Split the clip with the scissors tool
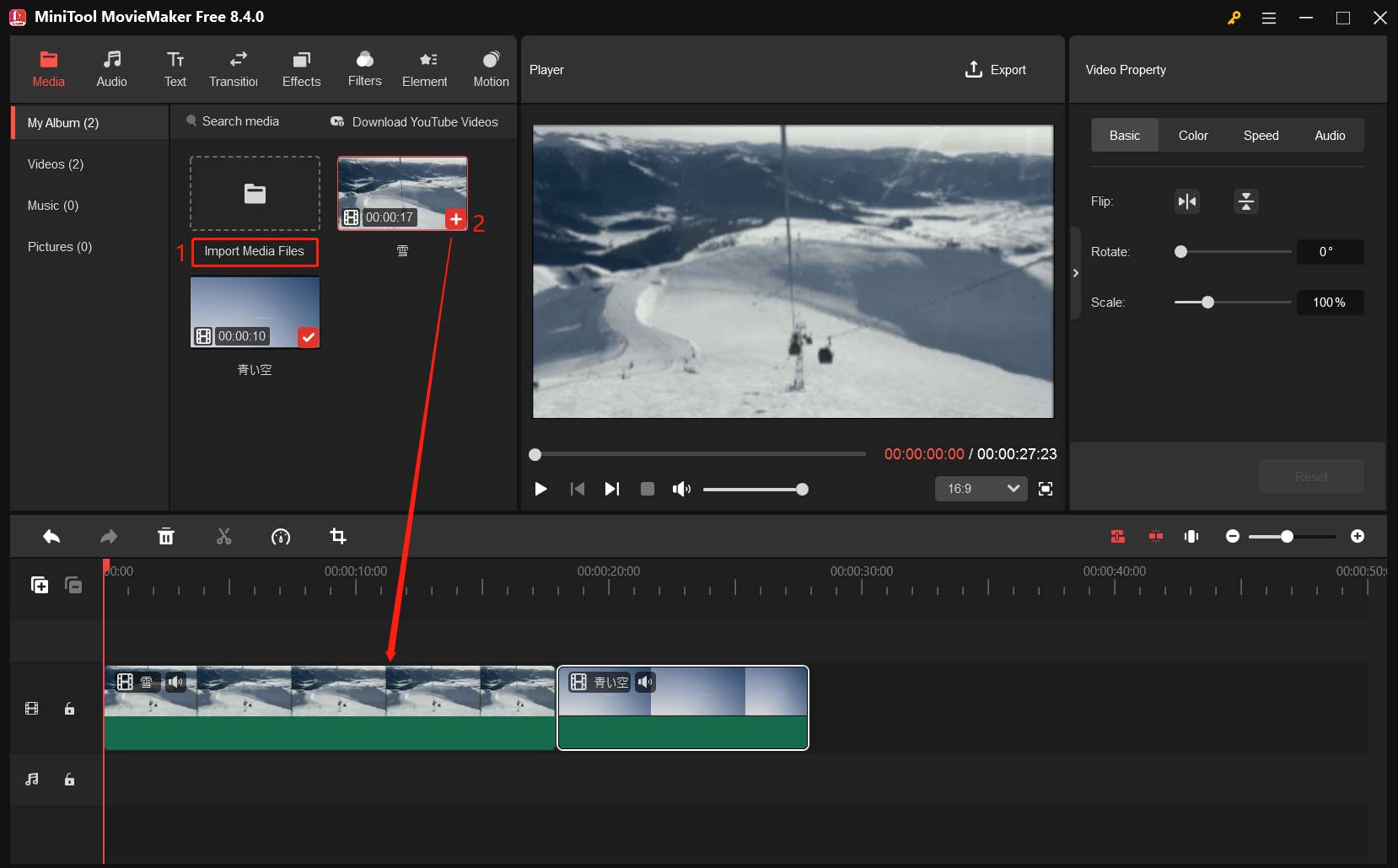The height and width of the screenshot is (868, 1398). (223, 537)
